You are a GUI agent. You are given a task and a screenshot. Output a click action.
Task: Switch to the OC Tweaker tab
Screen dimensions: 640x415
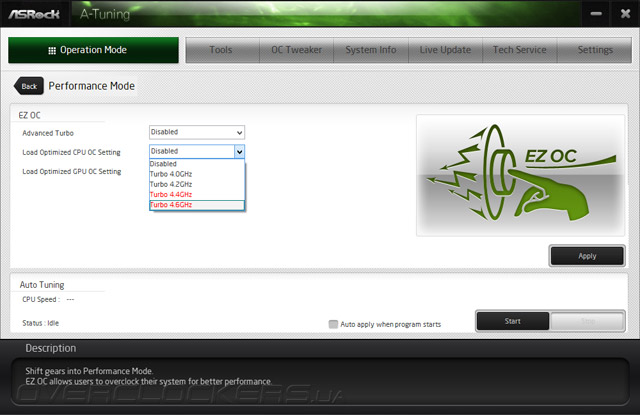click(x=297, y=50)
